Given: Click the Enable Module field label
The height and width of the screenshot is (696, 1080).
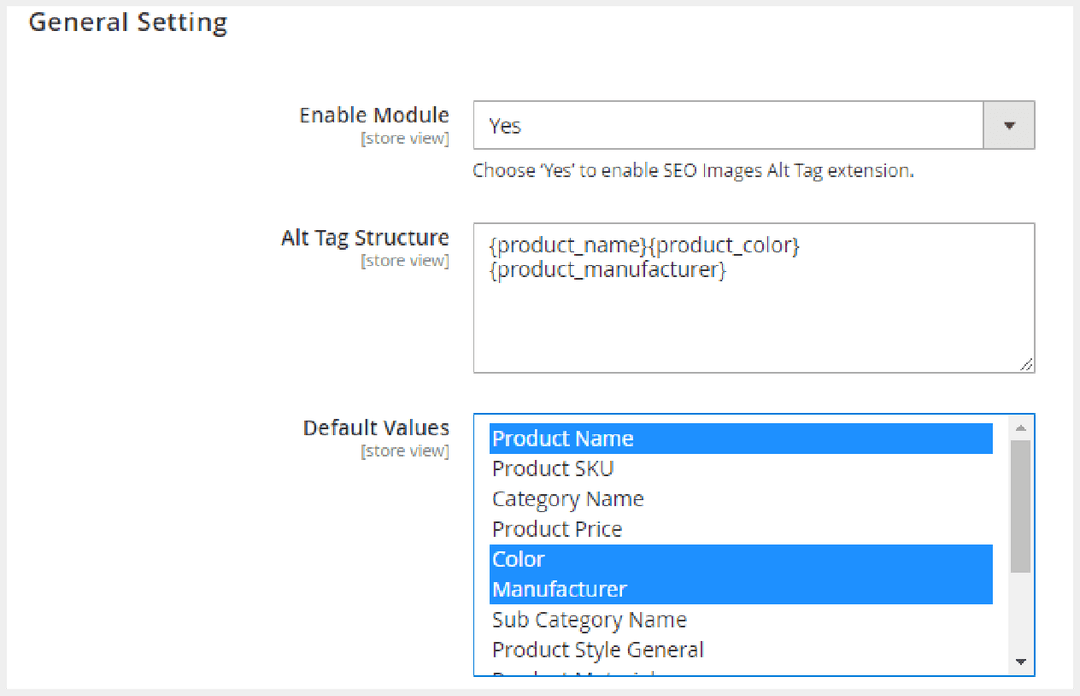Looking at the screenshot, I should [374, 115].
